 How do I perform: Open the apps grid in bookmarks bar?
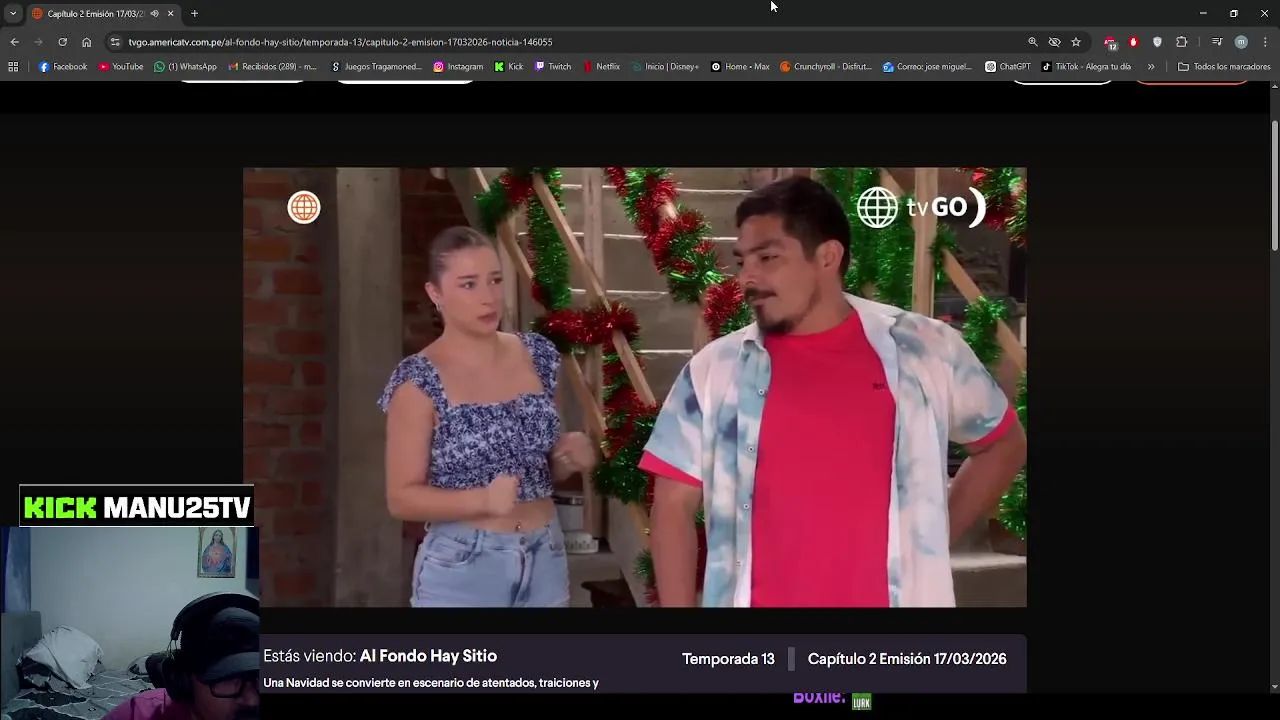[13, 67]
